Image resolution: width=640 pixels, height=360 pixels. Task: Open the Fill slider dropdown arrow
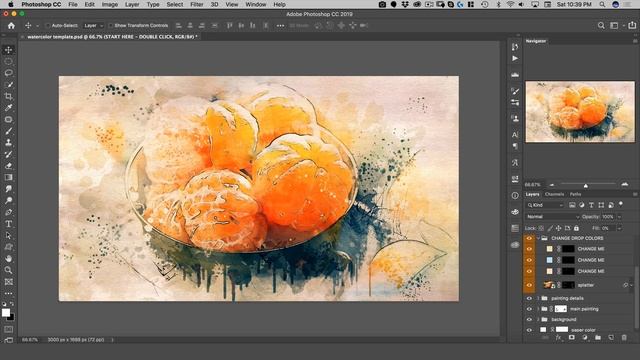click(619, 228)
